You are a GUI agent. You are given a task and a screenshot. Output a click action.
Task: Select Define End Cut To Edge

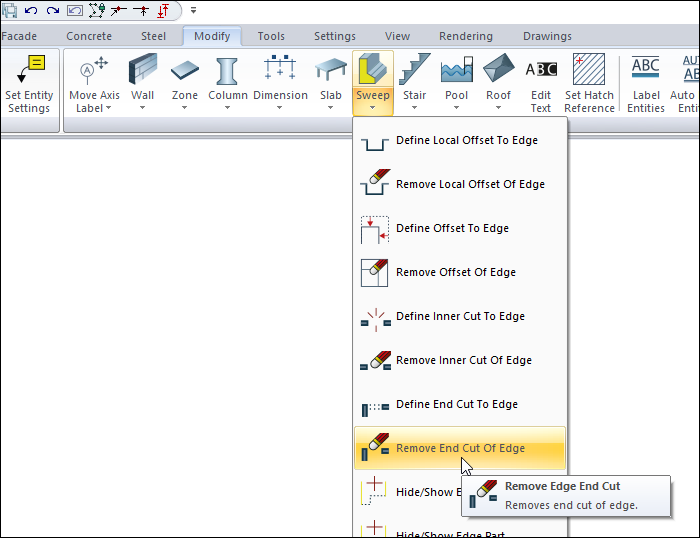(456, 405)
